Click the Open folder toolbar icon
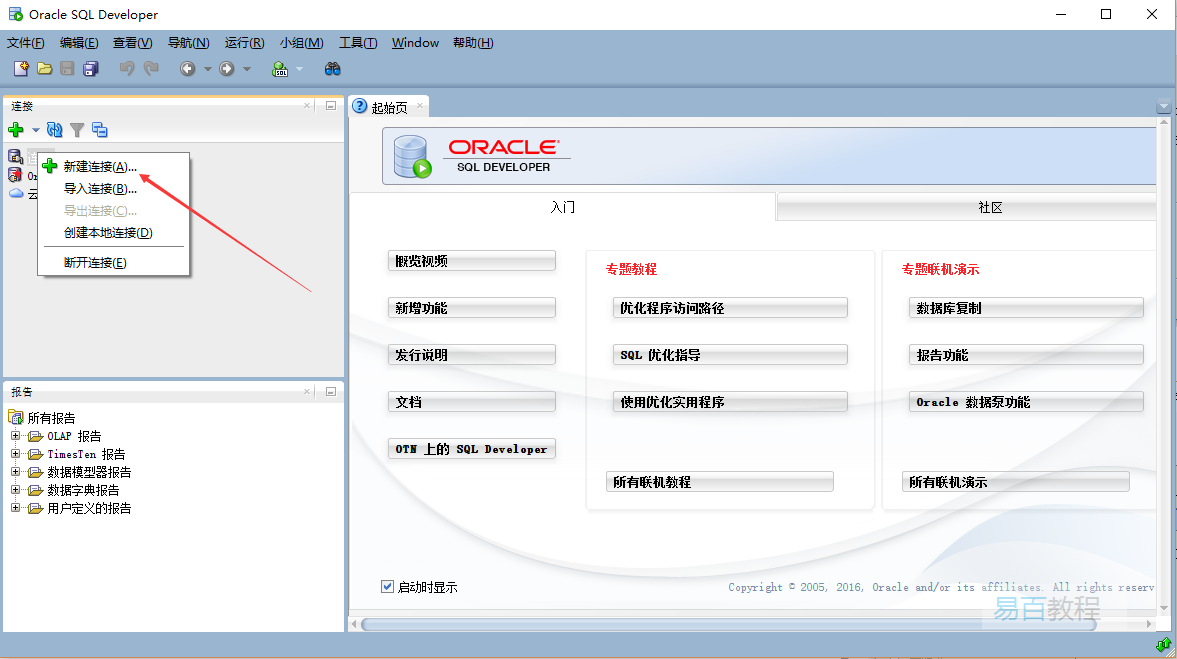Screen dimensions: 1177x659 pos(44,69)
